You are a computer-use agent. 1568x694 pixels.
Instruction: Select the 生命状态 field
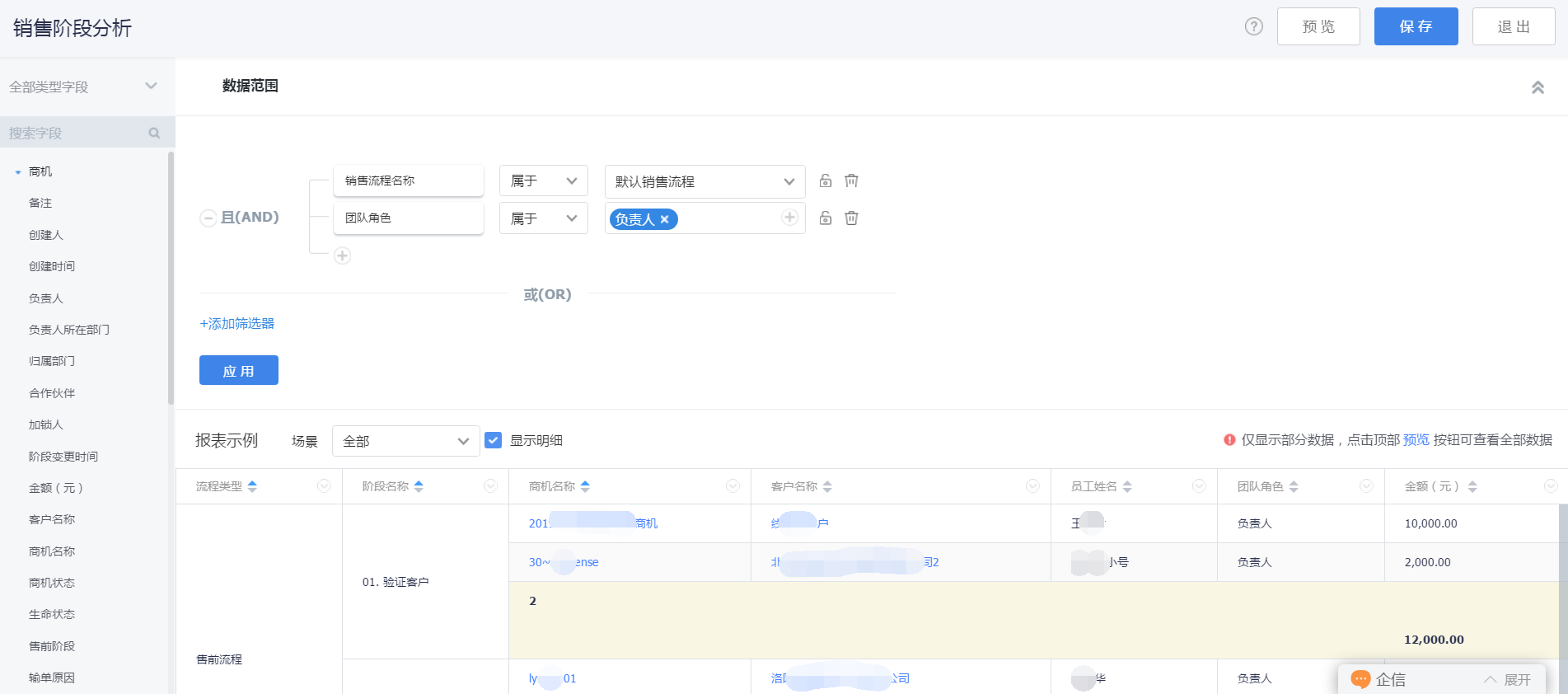(52, 614)
